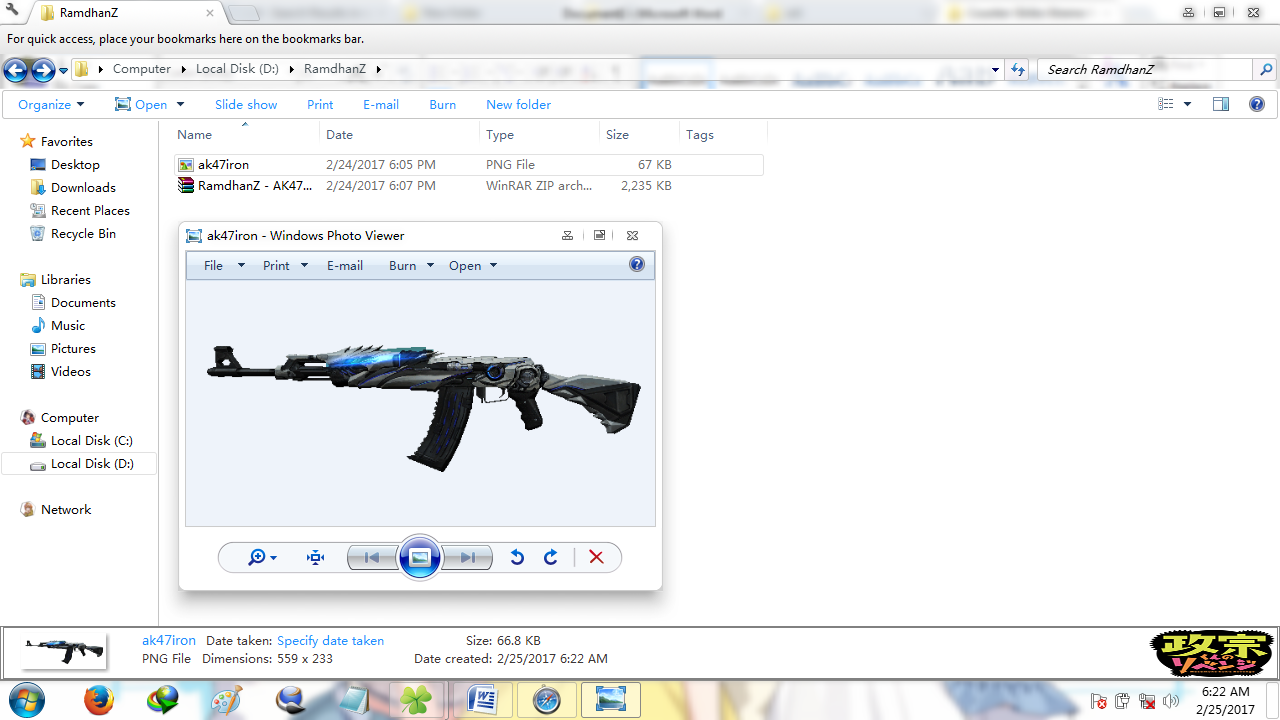
Task: Open Explorer help button
Action: click(x=1257, y=104)
